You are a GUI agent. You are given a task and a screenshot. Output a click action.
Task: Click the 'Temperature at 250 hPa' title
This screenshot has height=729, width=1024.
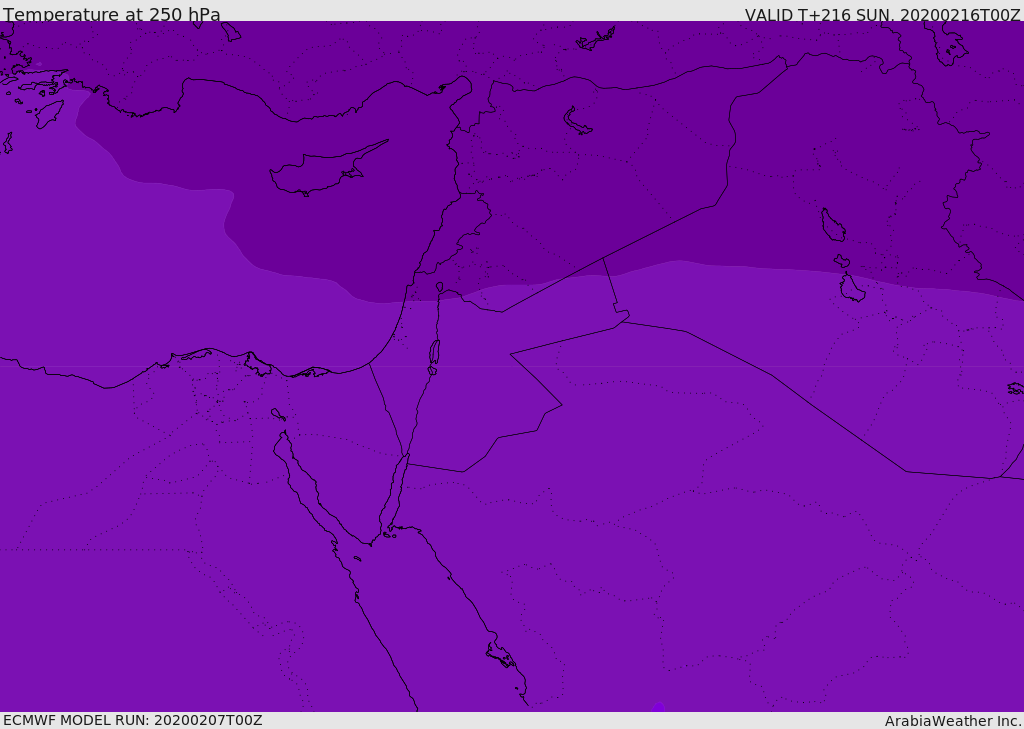pyautogui.click(x=112, y=14)
